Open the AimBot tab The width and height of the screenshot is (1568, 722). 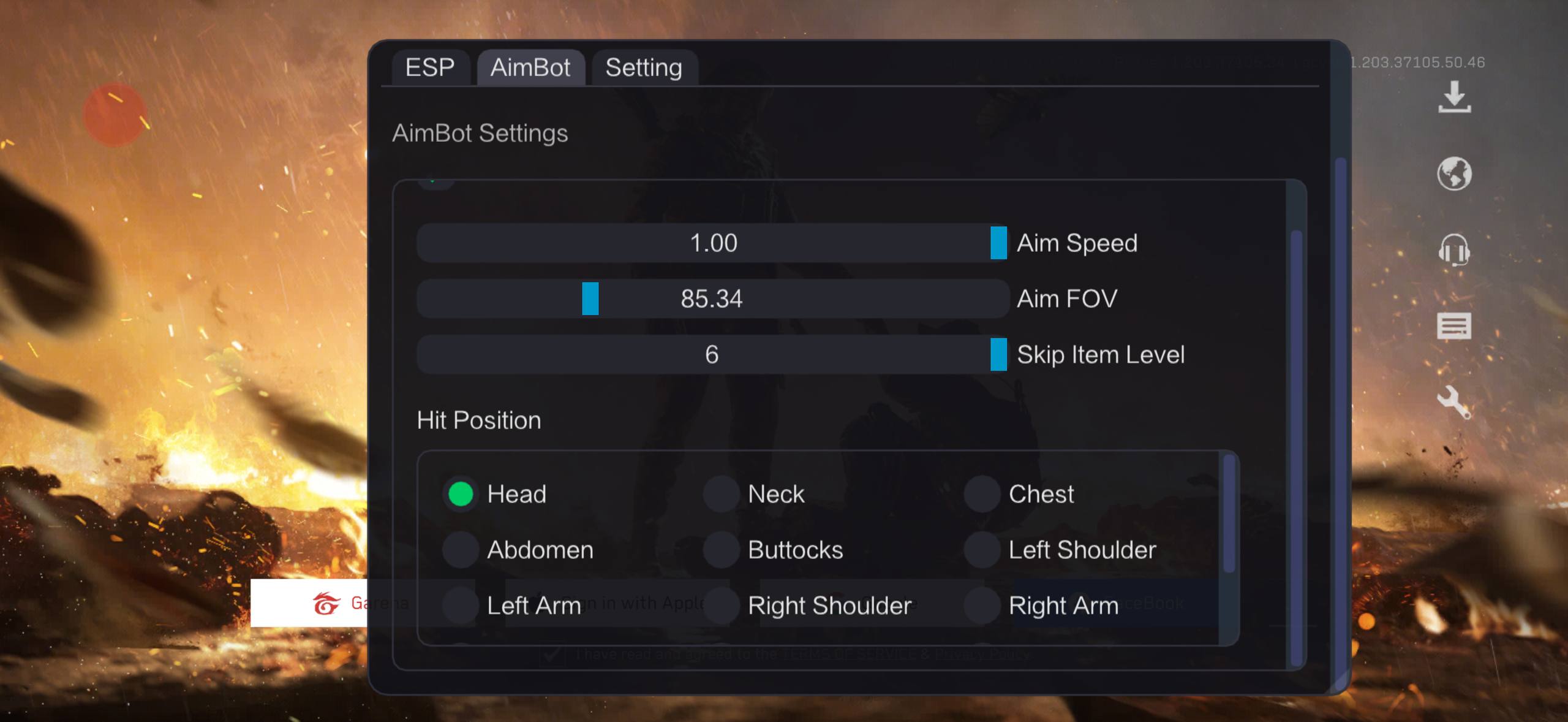click(x=530, y=67)
